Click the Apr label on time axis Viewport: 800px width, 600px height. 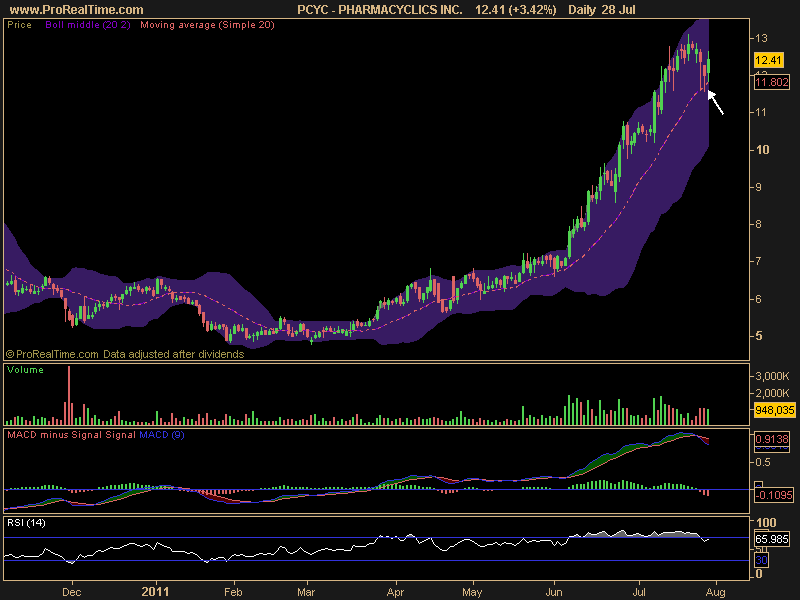pos(395,592)
